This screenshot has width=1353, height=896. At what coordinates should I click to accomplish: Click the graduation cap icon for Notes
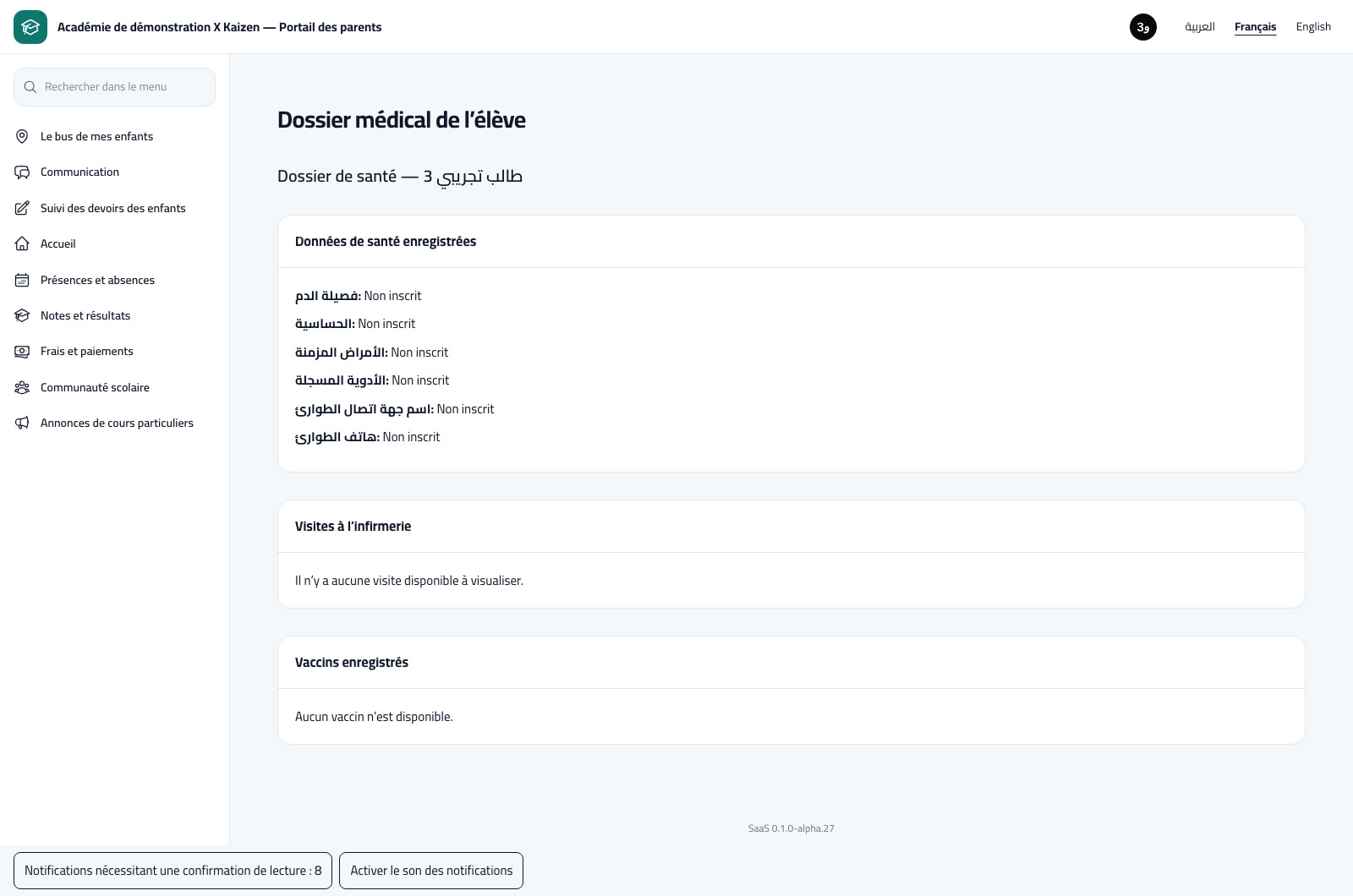click(x=22, y=315)
